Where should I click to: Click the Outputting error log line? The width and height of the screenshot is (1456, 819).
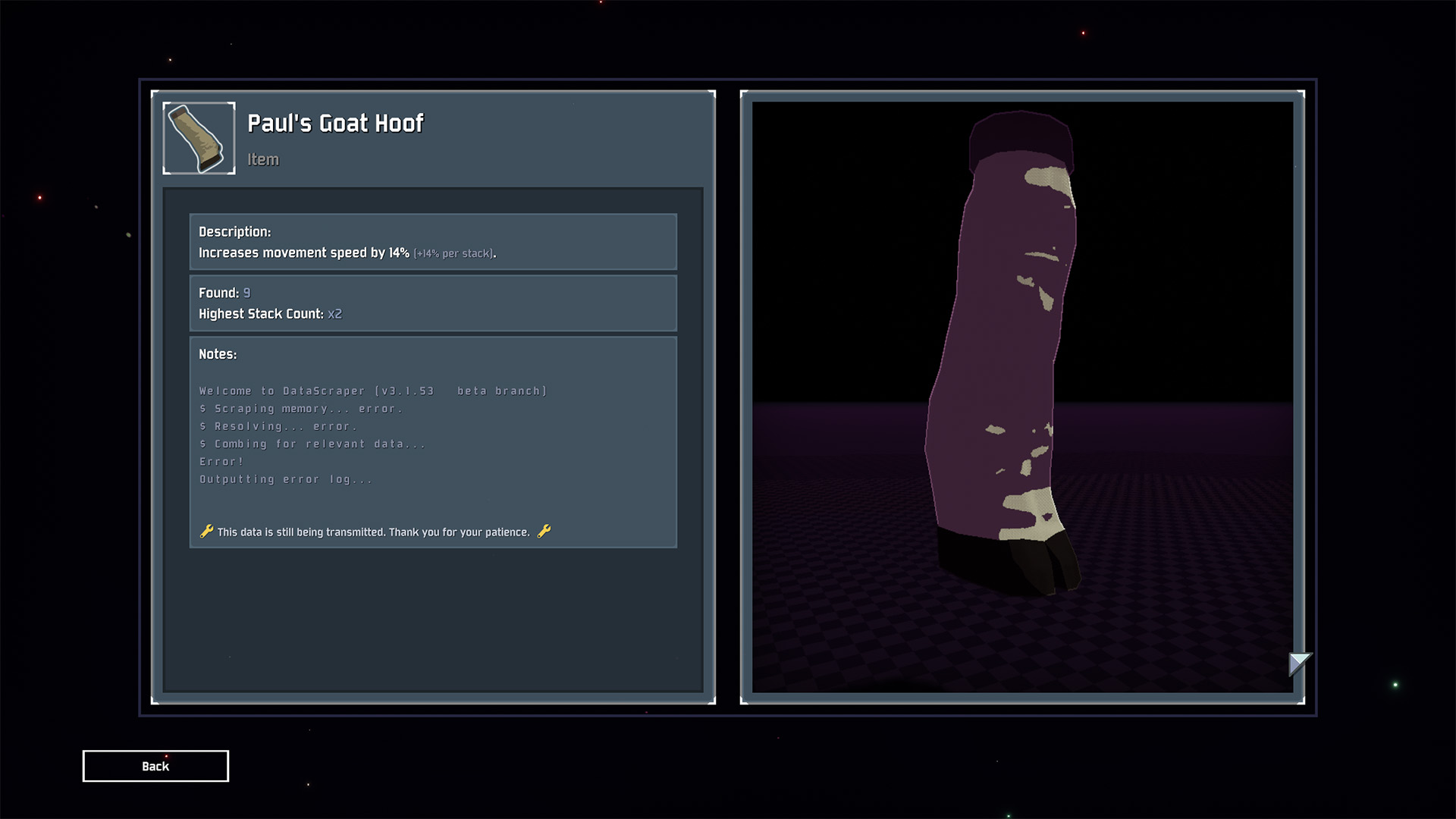click(285, 479)
